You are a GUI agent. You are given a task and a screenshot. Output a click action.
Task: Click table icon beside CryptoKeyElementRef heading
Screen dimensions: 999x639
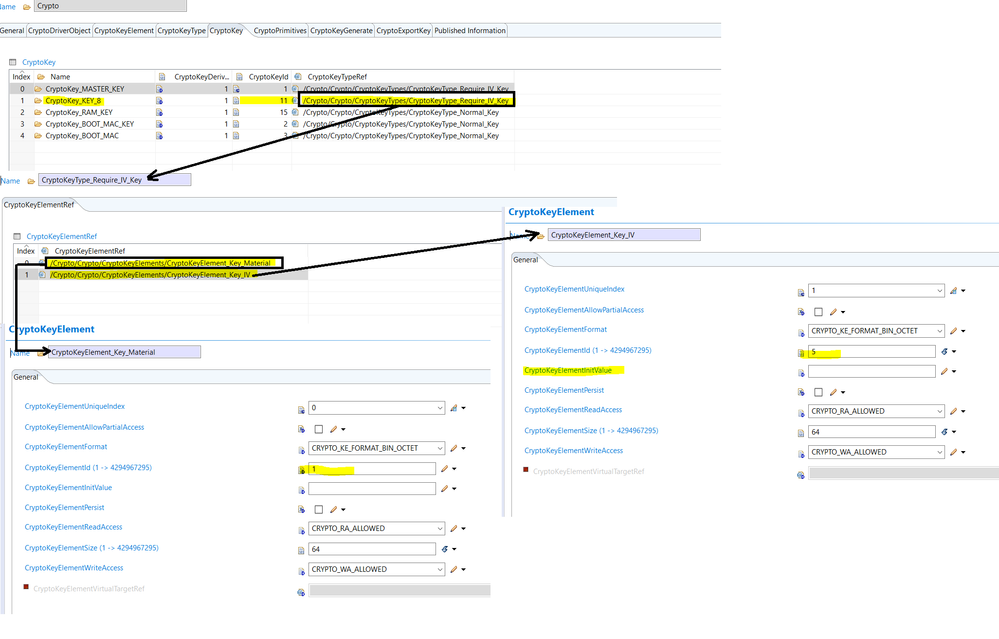click(17, 236)
